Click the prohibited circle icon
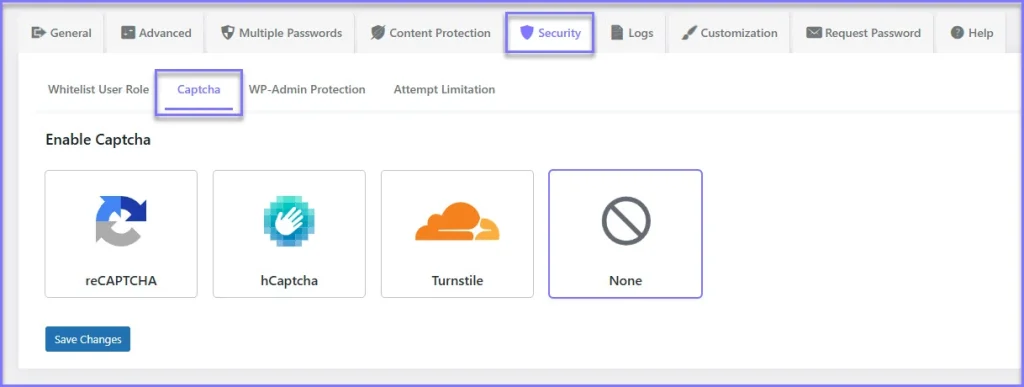The width and height of the screenshot is (1024, 387). coord(626,221)
